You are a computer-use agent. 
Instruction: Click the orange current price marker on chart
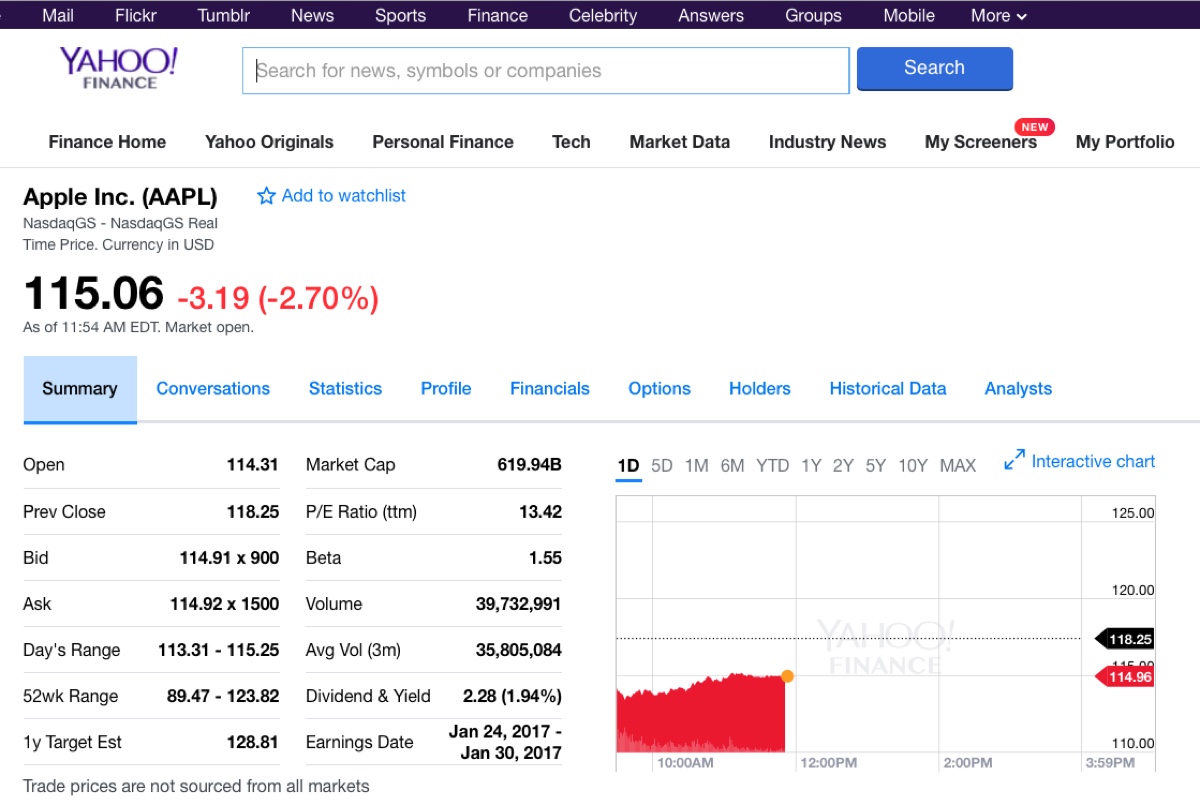tap(788, 676)
